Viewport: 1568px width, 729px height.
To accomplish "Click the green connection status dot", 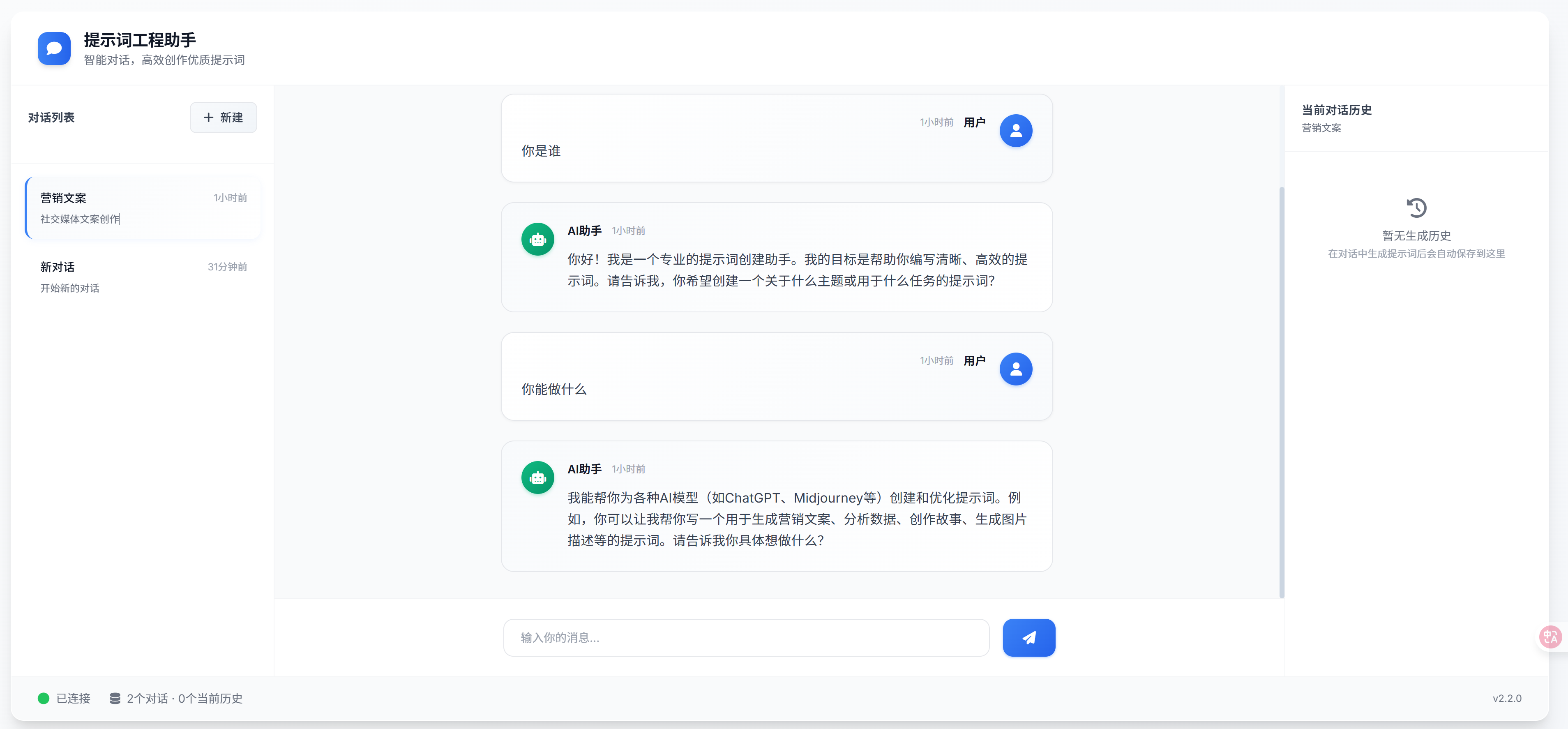I will click(x=43, y=699).
